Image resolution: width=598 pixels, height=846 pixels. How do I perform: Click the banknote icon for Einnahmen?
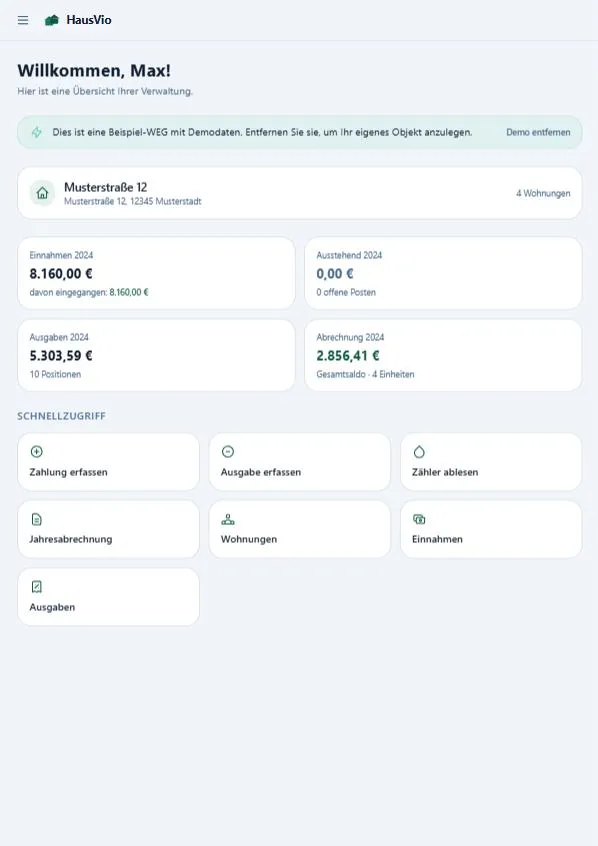419,519
